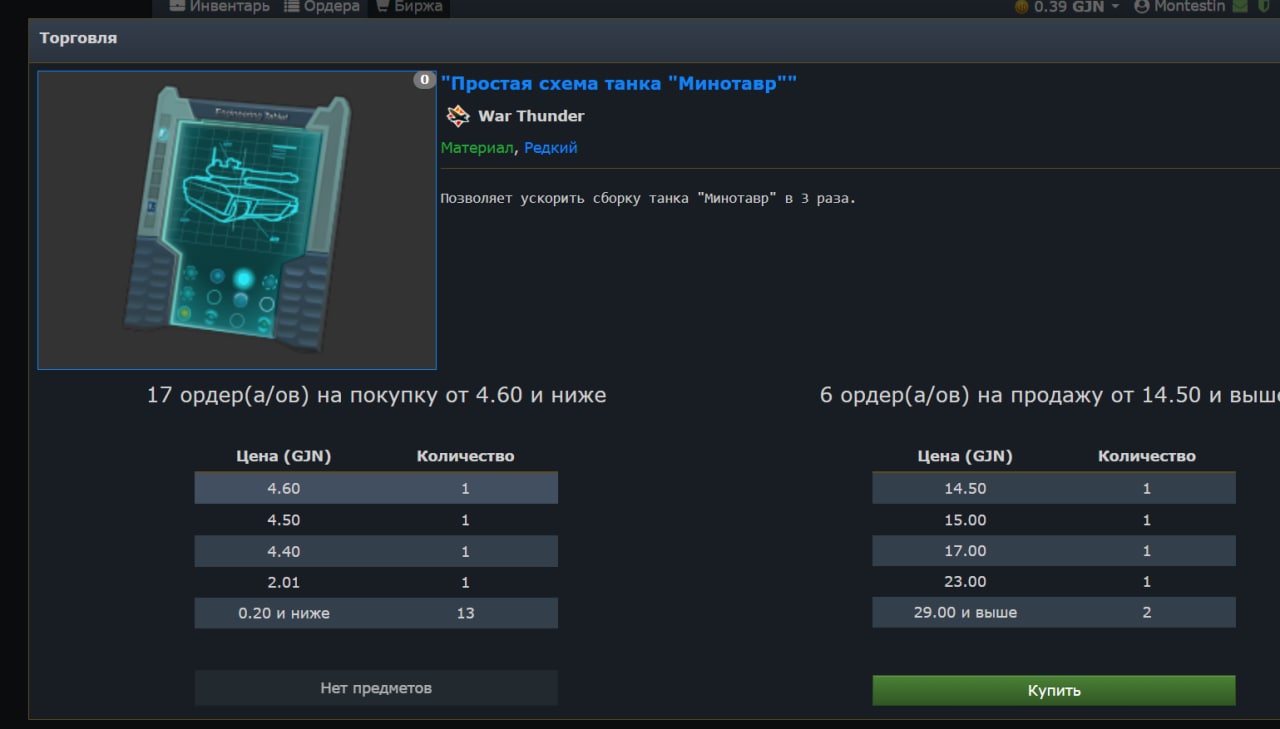Click the Материал tag

tap(478, 148)
